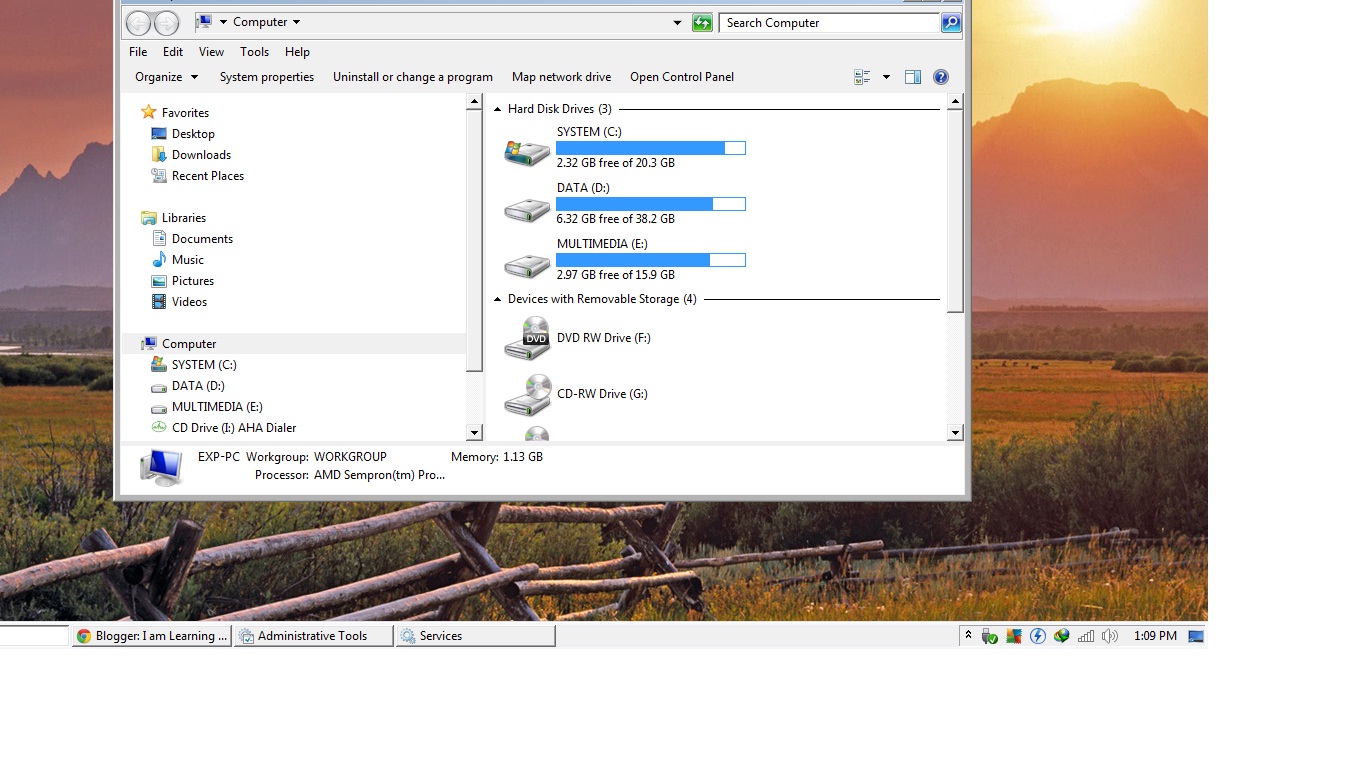This screenshot has width=1360, height=768.
Task: Click the refresh icon beside the address bar
Action: pos(701,22)
